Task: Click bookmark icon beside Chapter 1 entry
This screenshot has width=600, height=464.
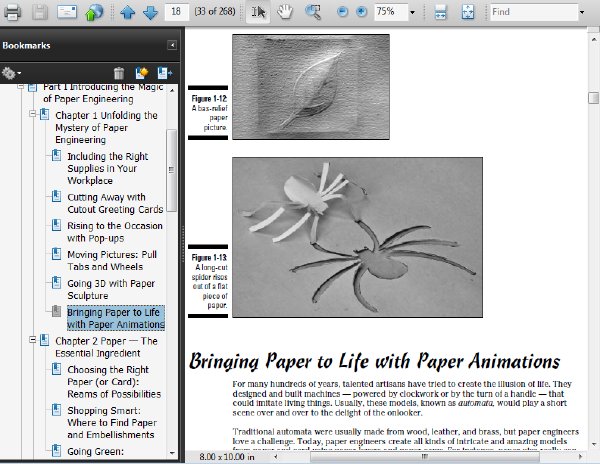Action: 44,114
